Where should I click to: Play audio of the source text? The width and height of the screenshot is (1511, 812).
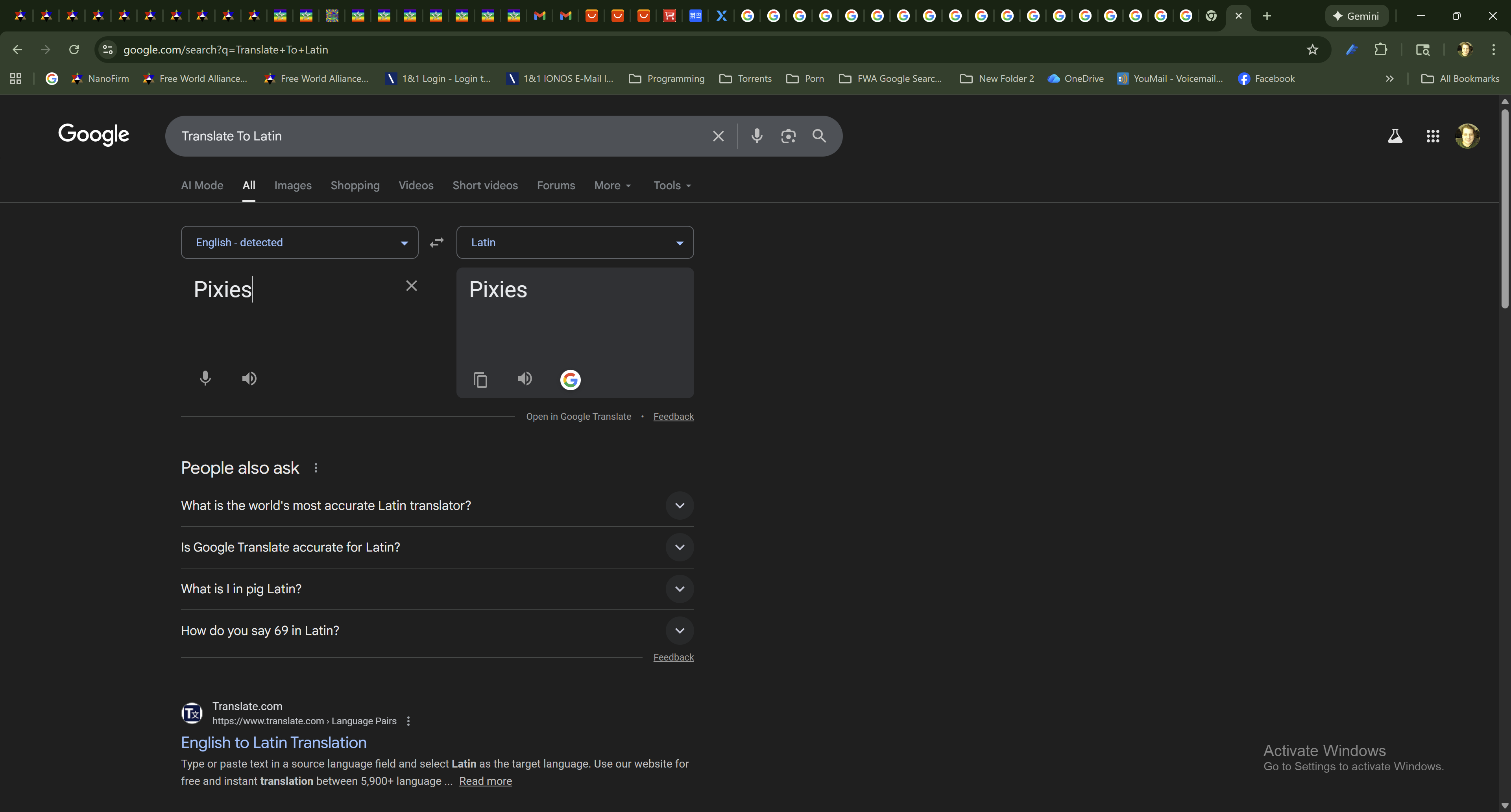(x=249, y=379)
